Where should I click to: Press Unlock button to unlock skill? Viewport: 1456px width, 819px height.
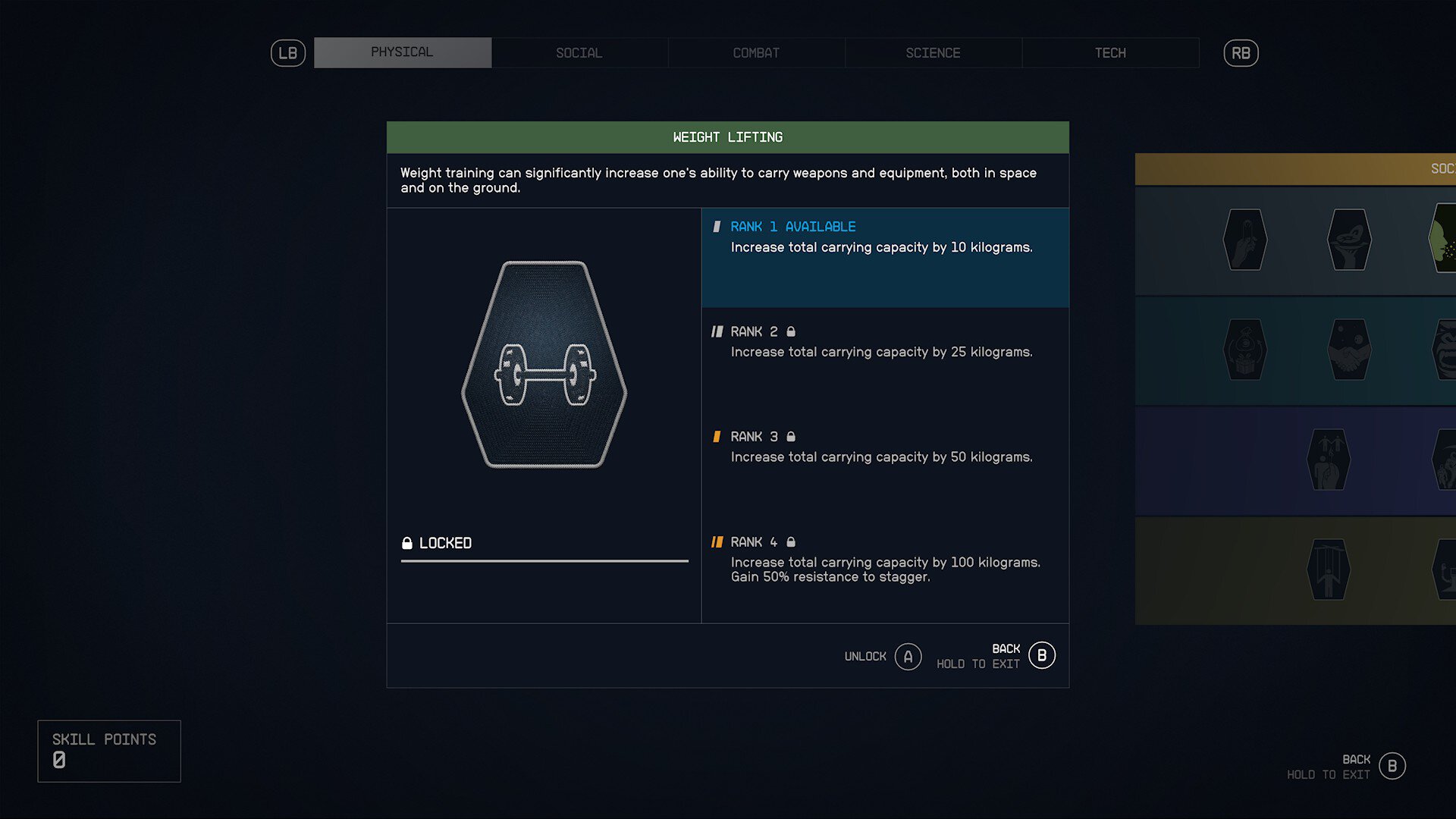[908, 656]
